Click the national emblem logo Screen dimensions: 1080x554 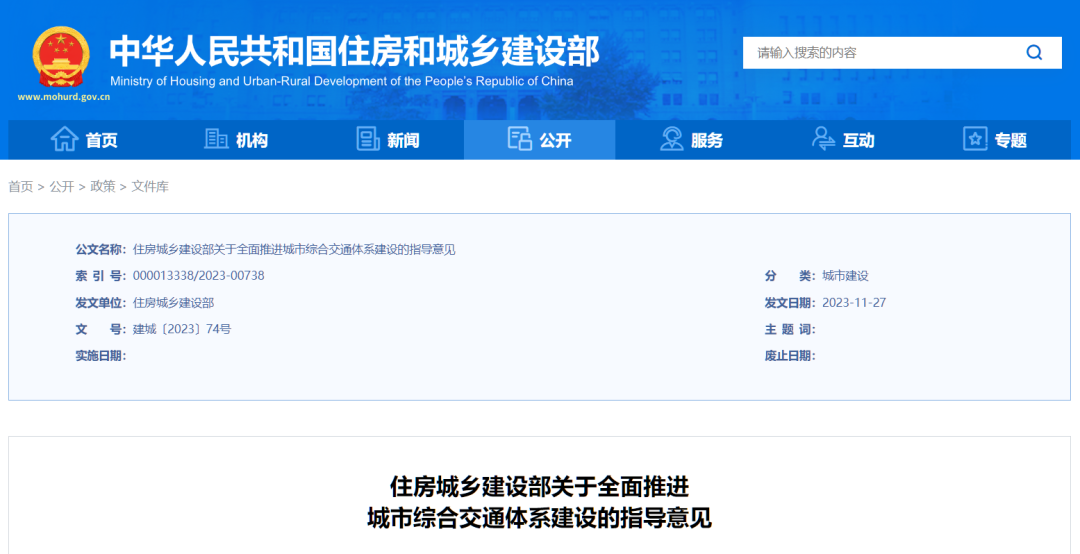pyautogui.click(x=61, y=56)
